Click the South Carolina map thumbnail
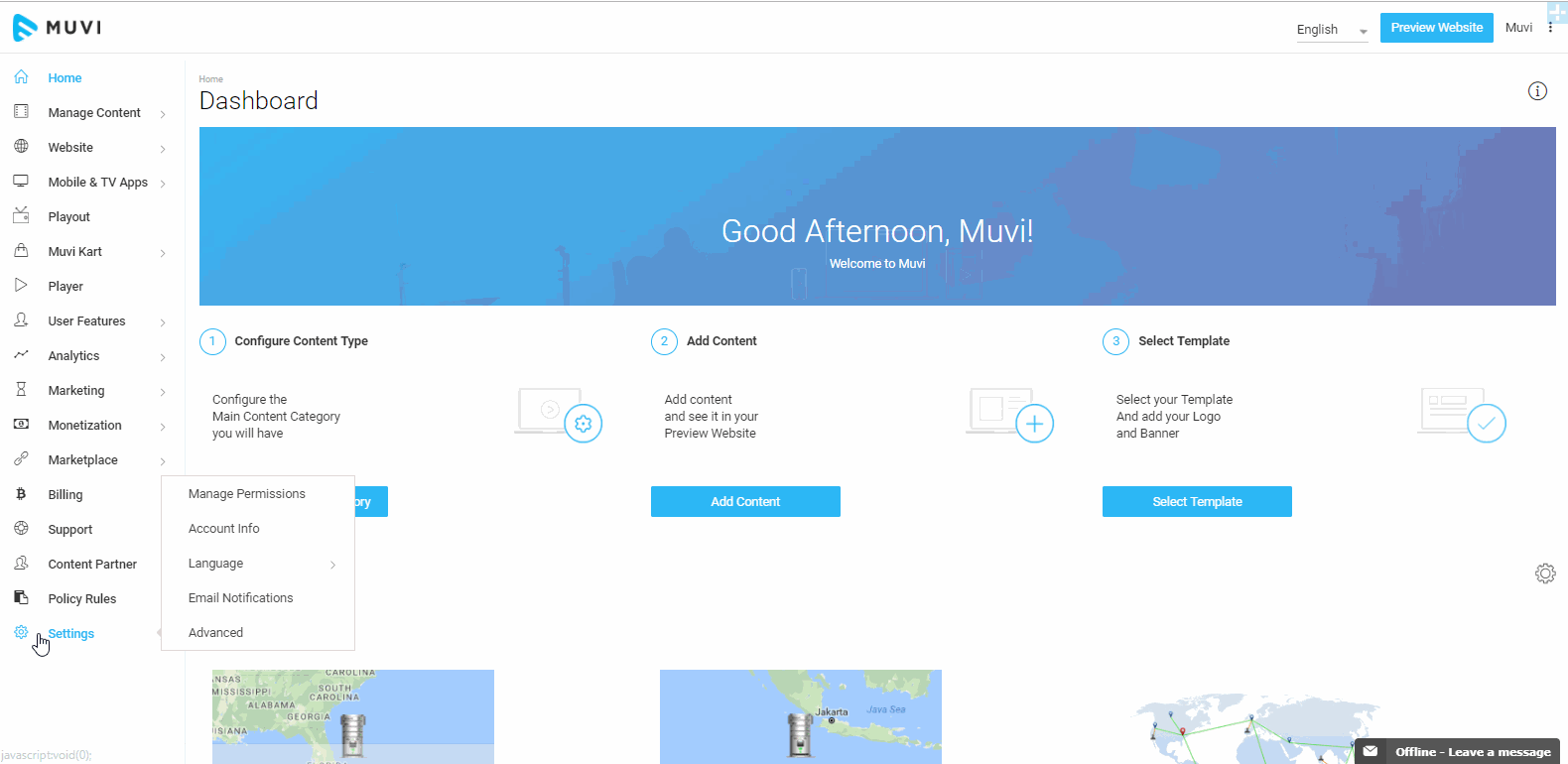Screen dimensions: 1568x764 tap(353, 716)
